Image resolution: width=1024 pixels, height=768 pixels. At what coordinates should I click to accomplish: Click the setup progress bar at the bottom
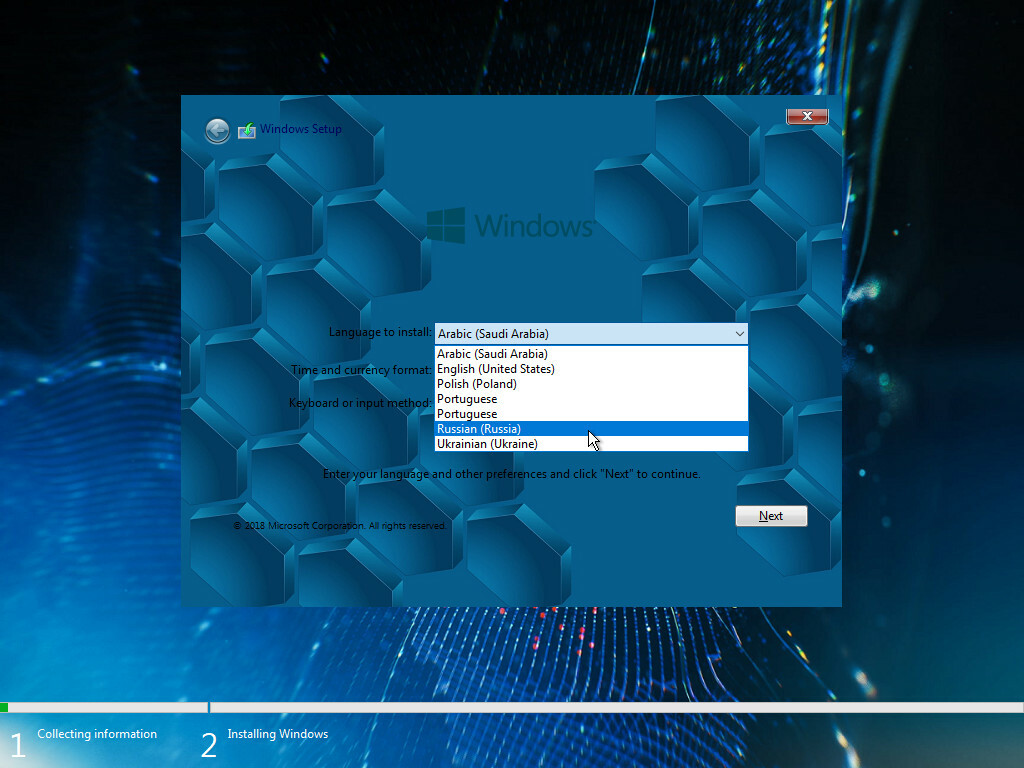(x=512, y=707)
